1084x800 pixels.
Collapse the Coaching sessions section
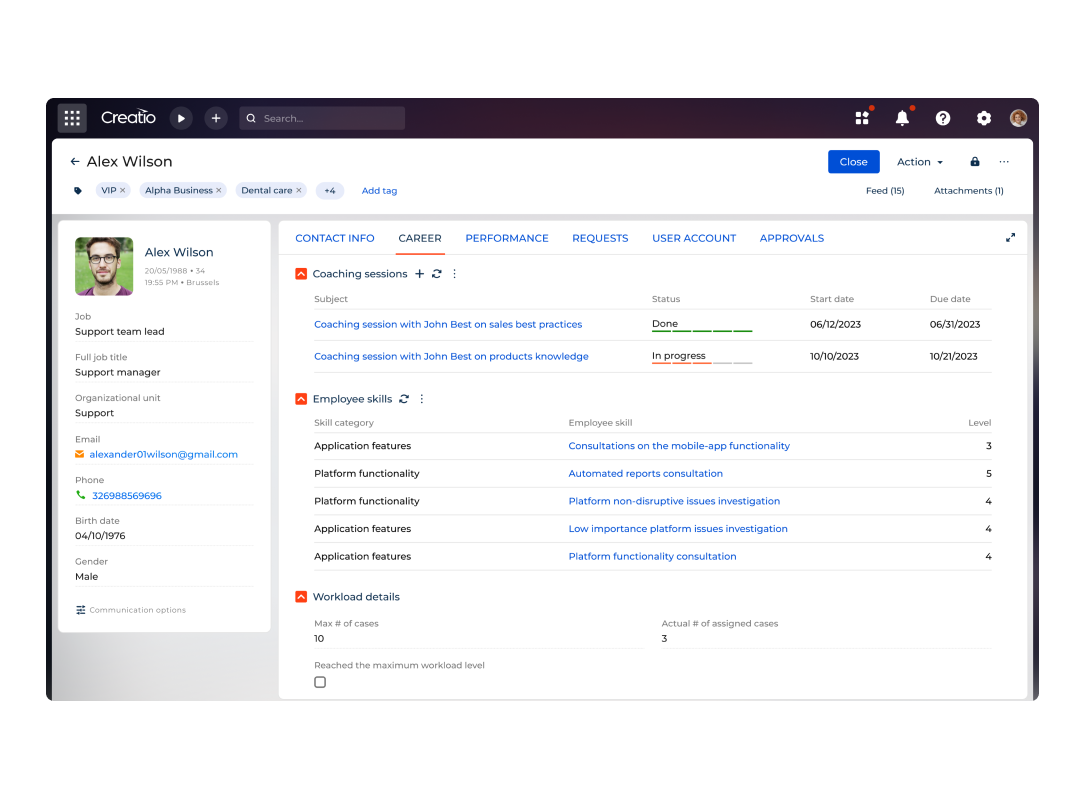pyautogui.click(x=300, y=273)
